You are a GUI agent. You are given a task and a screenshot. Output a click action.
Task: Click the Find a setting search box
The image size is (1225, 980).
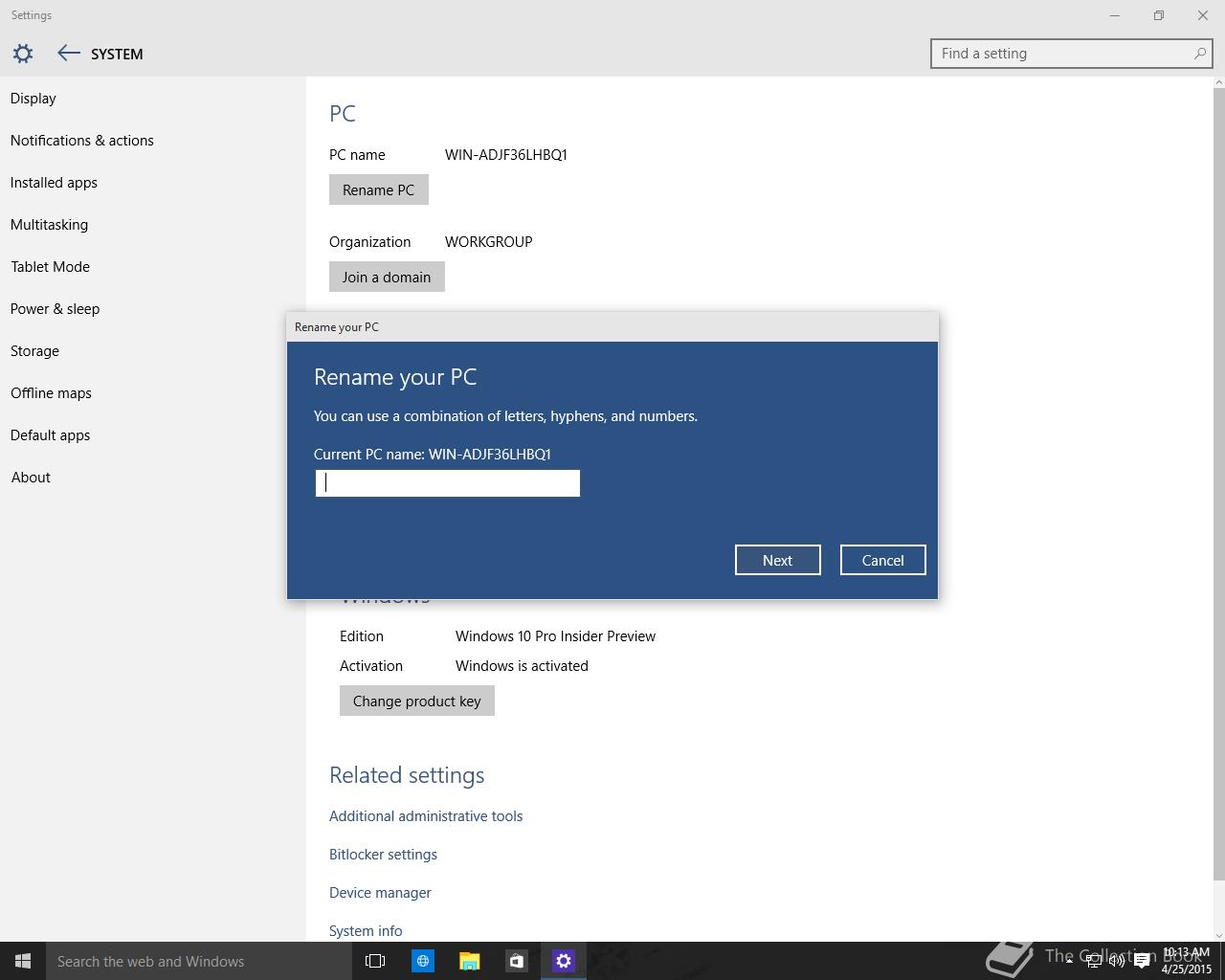coord(1072,54)
